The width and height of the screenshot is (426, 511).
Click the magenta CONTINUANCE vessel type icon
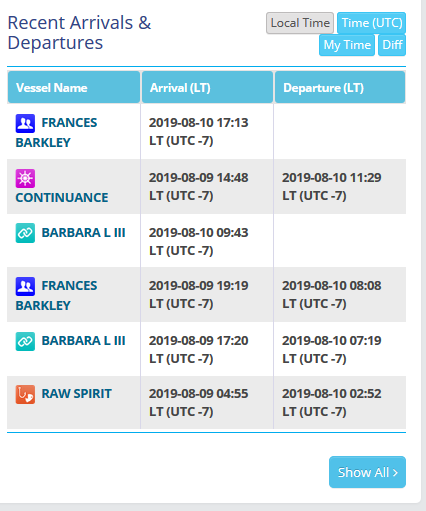(25, 178)
